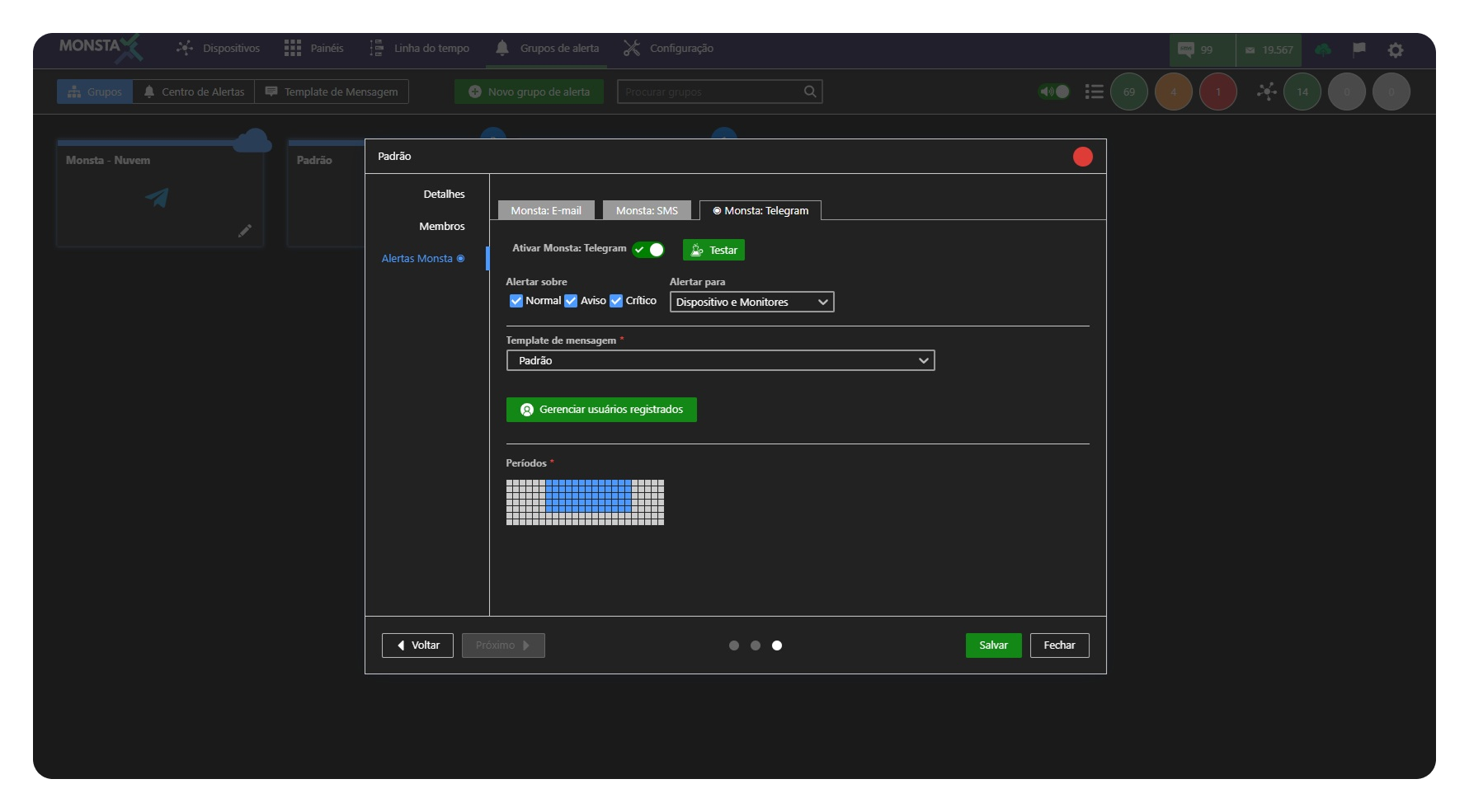
Task: Click pencil edit icon on Monsta - Nuvem card
Action: click(245, 231)
